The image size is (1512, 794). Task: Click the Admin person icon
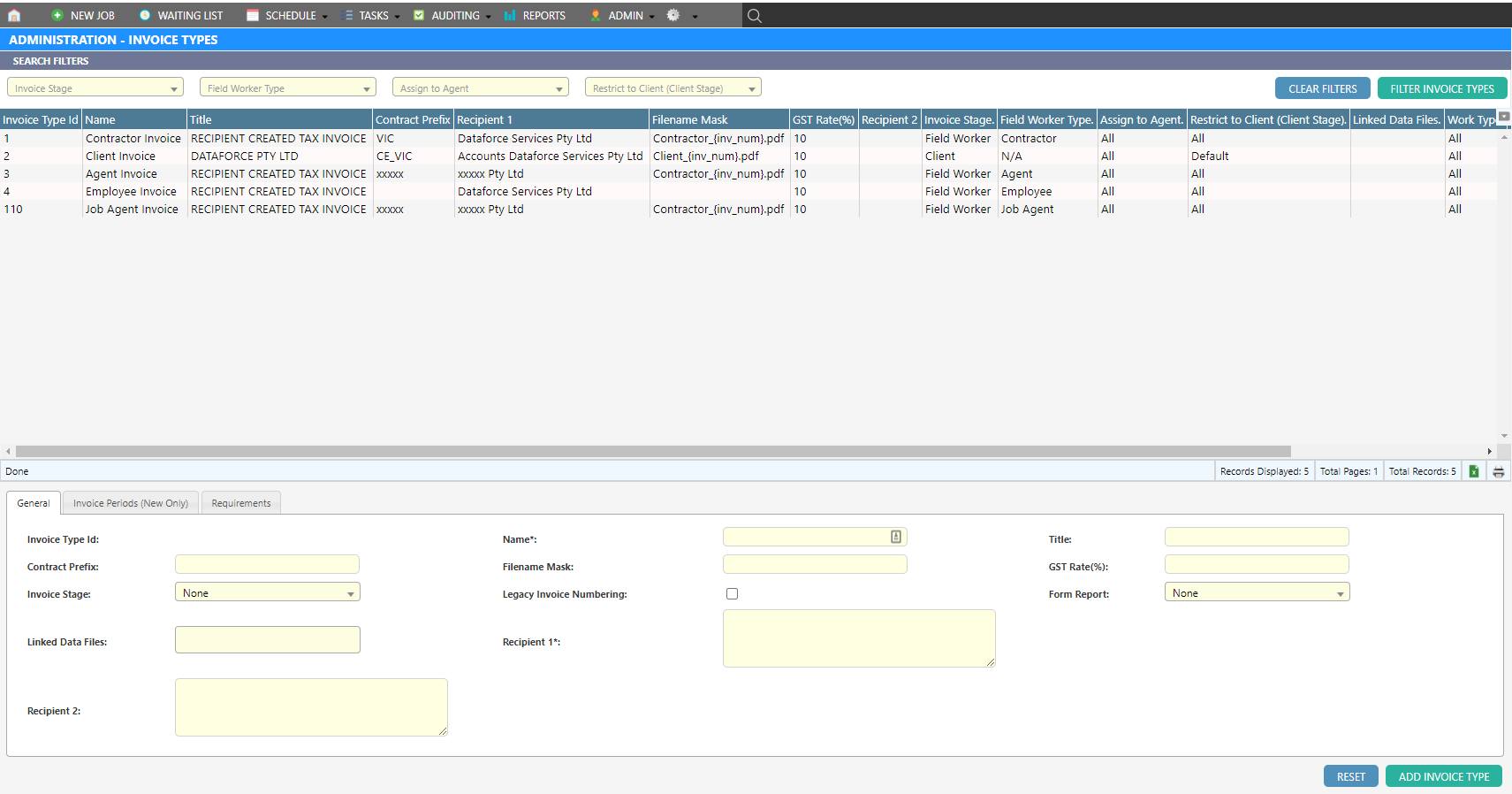coord(596,15)
